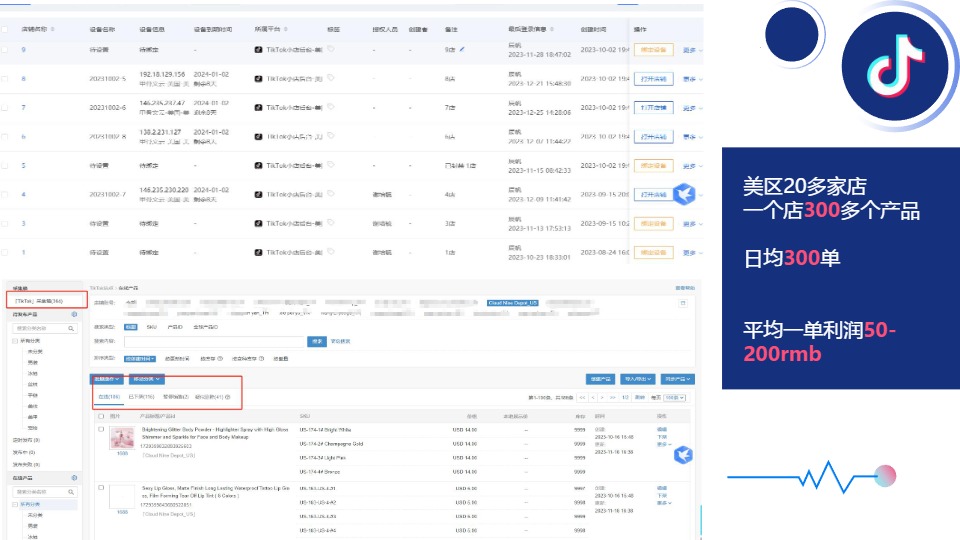Click the blue outlined button in store 7 row
The width and height of the screenshot is (960, 540).
[x=653, y=108]
